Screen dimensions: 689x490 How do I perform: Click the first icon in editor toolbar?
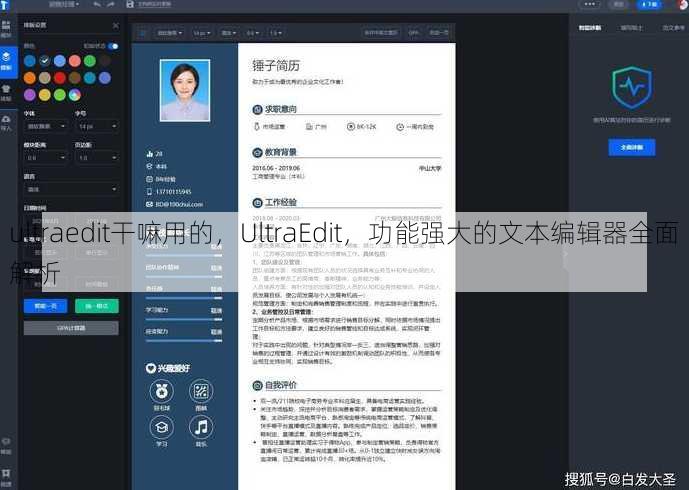click(x=143, y=33)
